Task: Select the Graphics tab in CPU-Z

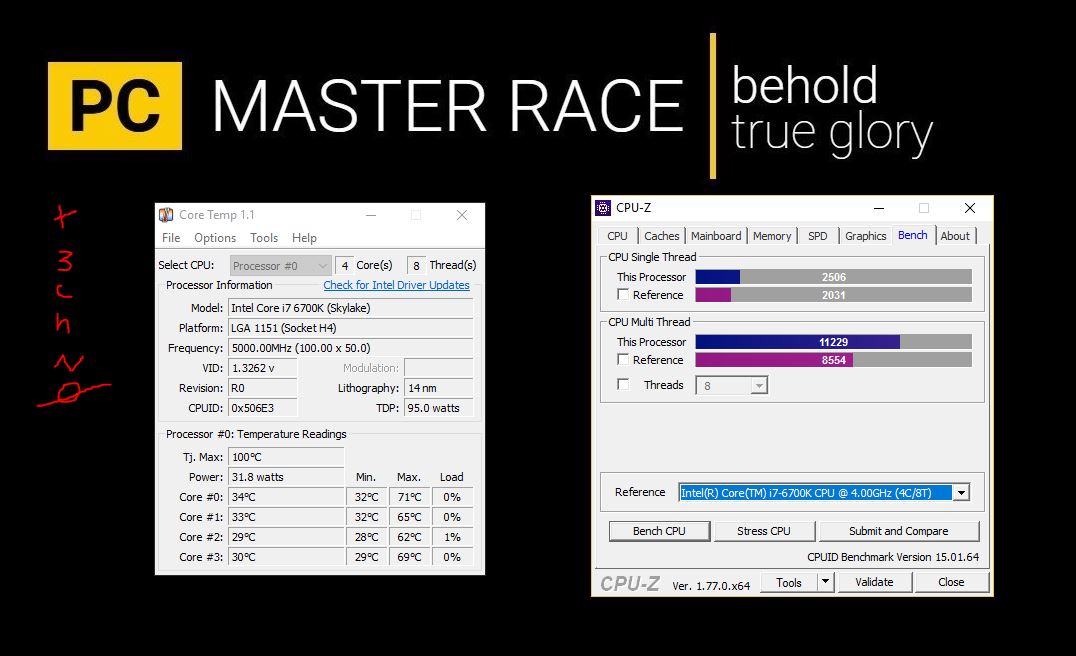Action: pyautogui.click(x=865, y=235)
